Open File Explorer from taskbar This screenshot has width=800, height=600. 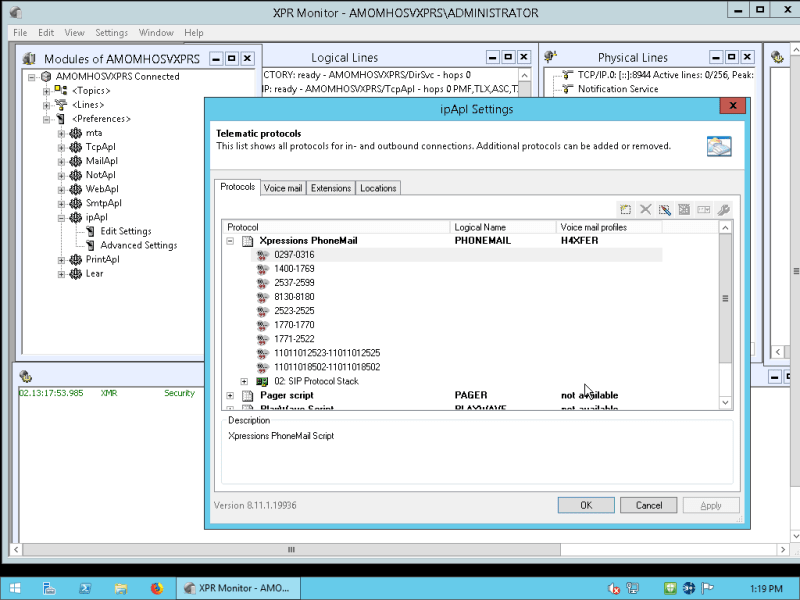tap(121, 588)
